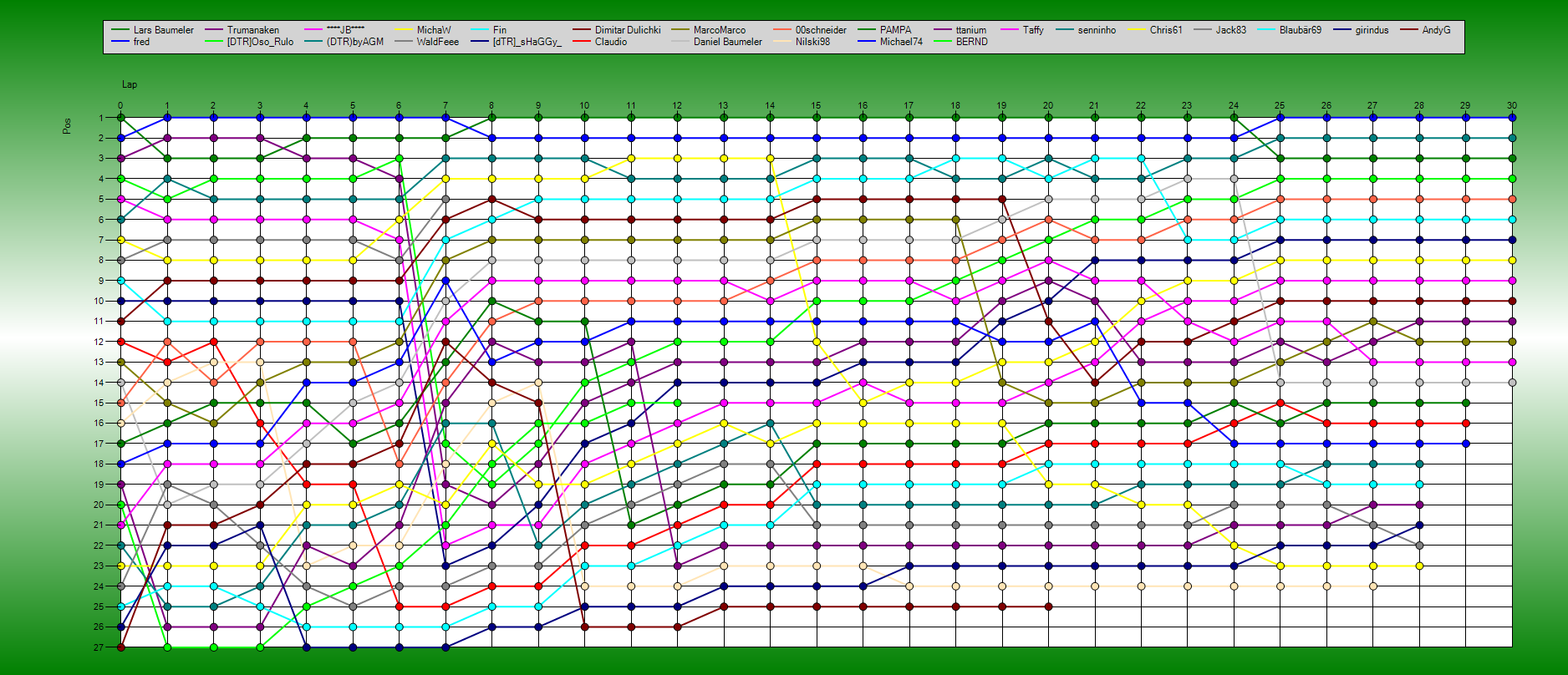This screenshot has width=1568, height=675.
Task: Click lap number 30 on top axis
Action: 1512,106
